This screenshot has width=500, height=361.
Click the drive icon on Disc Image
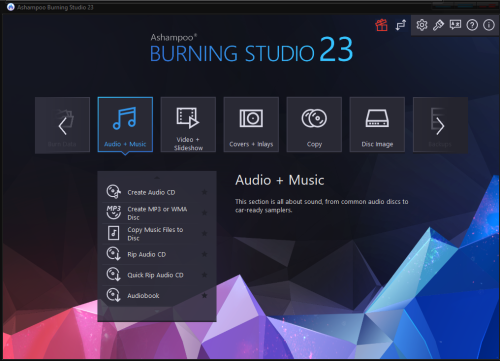tap(377, 118)
